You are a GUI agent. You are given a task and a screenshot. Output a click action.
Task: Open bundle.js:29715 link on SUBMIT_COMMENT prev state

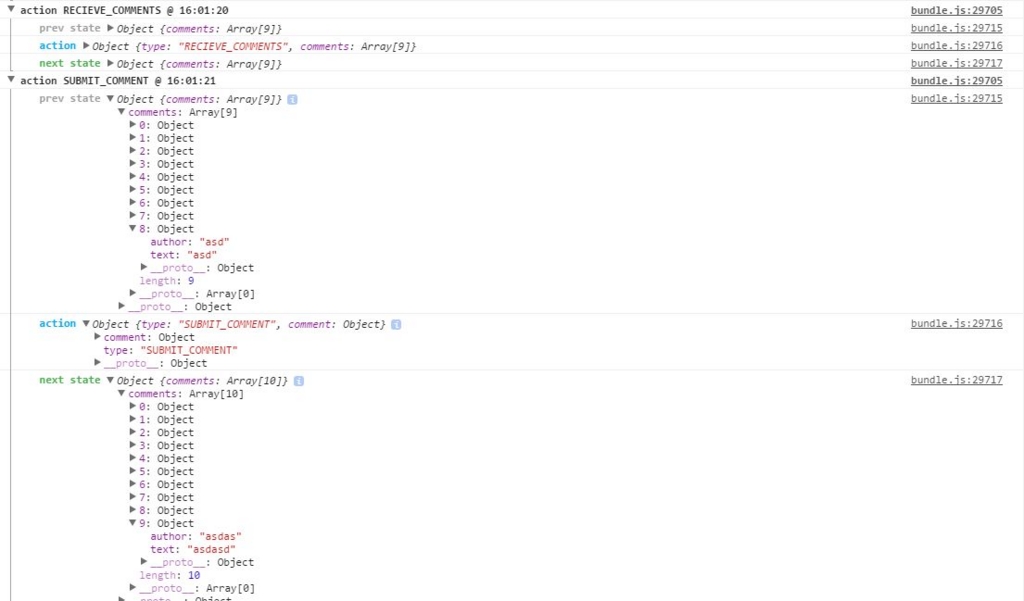coord(956,99)
